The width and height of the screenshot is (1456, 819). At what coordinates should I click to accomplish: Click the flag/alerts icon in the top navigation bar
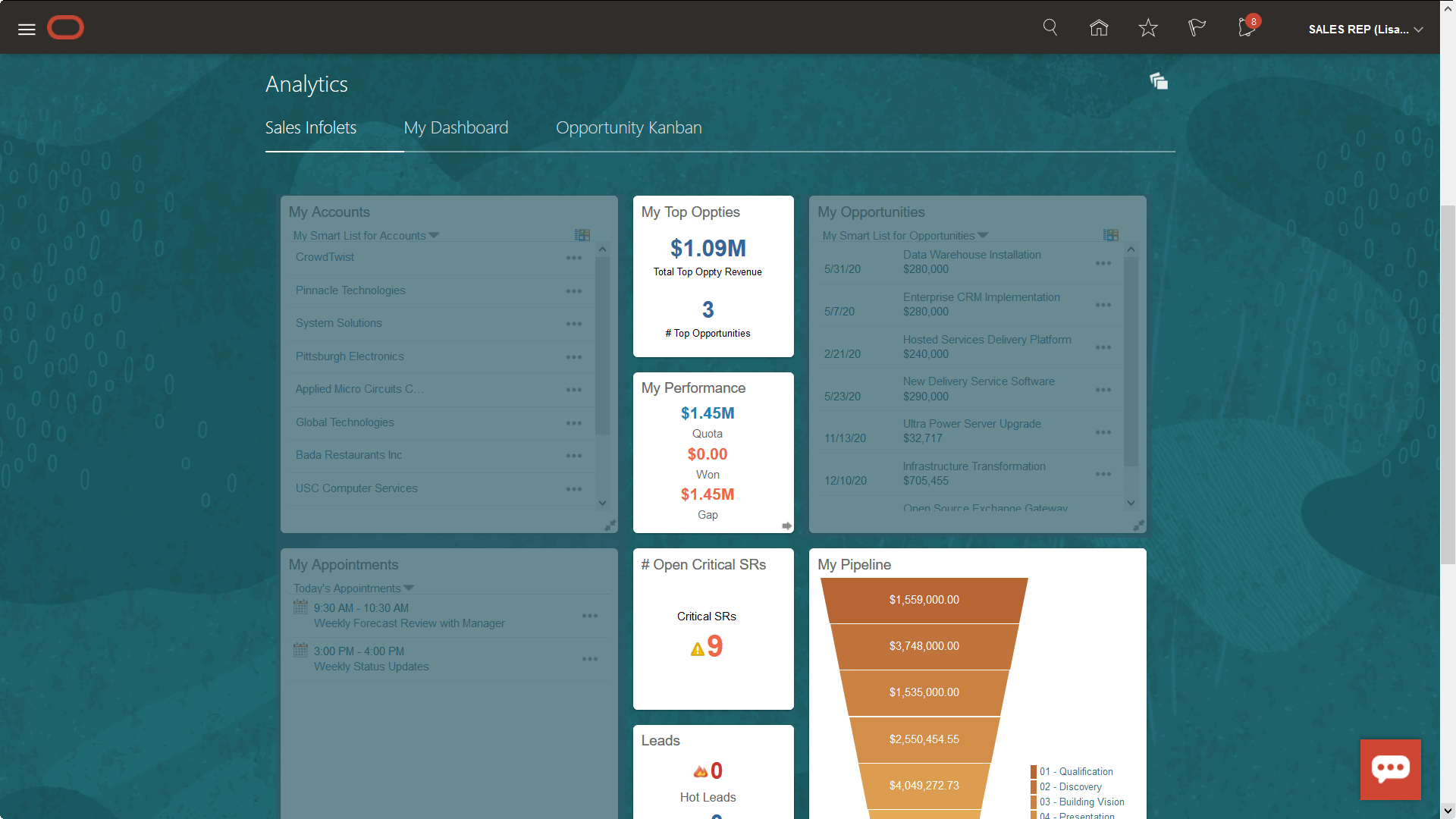1197,28
